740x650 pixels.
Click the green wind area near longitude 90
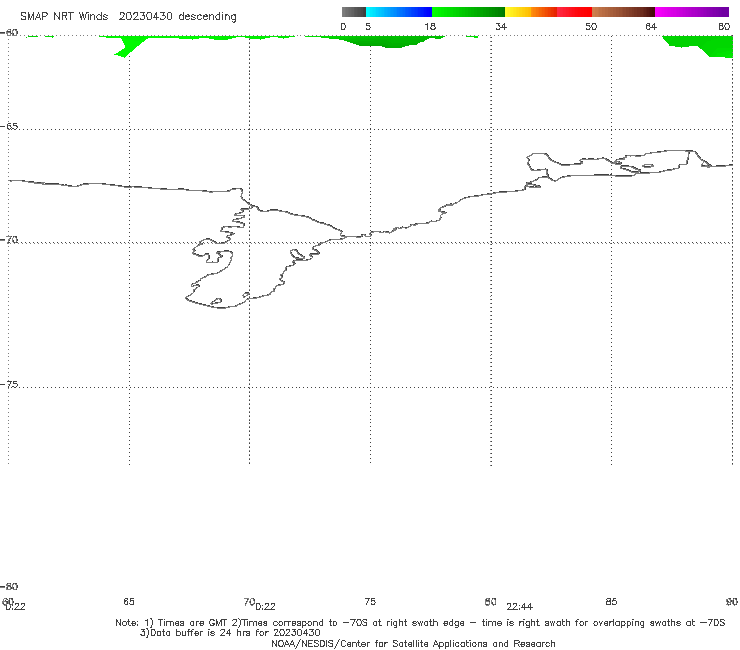(708, 45)
